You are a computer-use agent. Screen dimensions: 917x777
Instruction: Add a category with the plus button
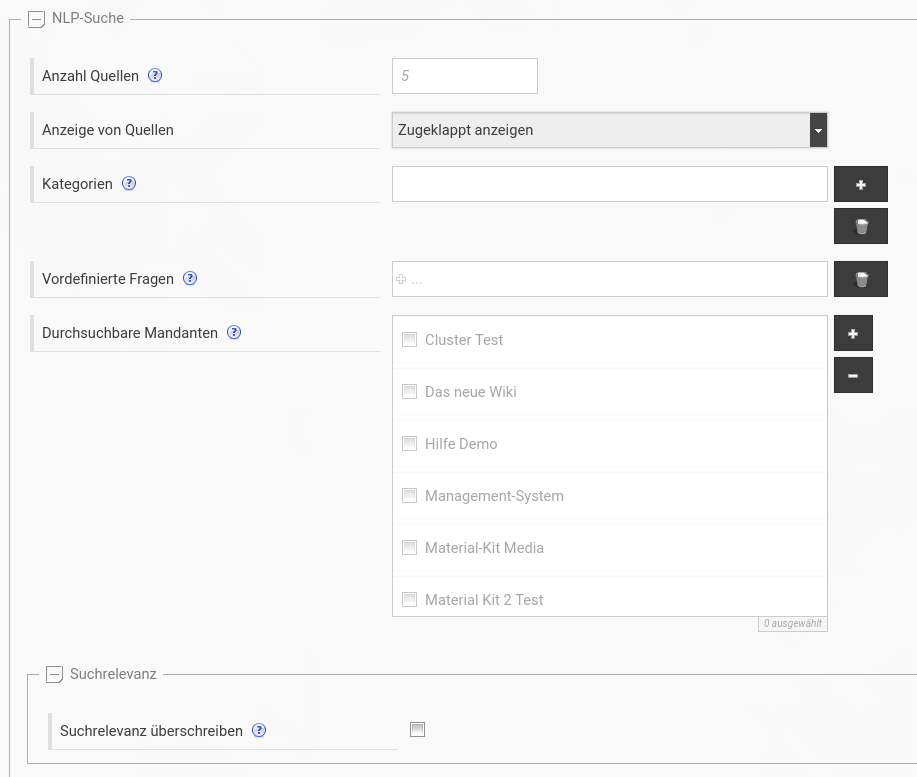(861, 184)
